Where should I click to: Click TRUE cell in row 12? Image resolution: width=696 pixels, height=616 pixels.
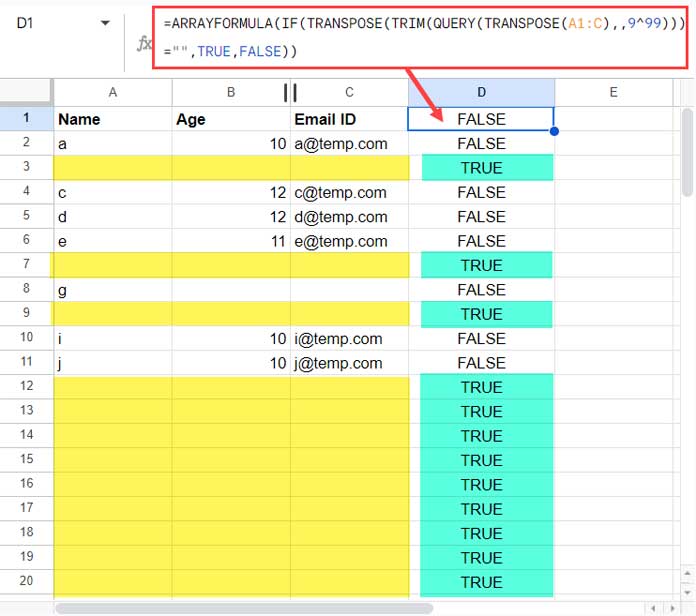(x=481, y=387)
